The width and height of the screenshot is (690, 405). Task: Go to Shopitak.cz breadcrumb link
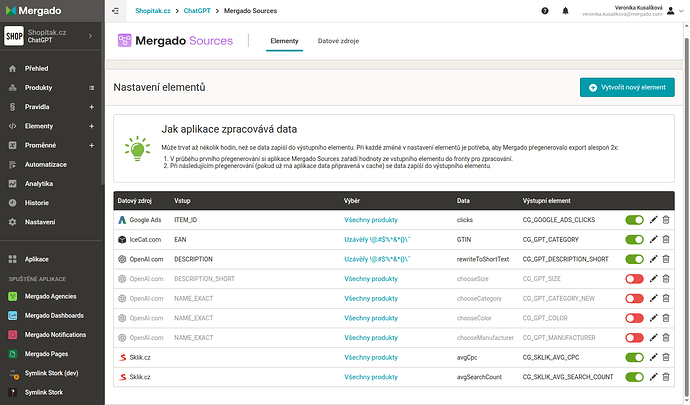(153, 11)
